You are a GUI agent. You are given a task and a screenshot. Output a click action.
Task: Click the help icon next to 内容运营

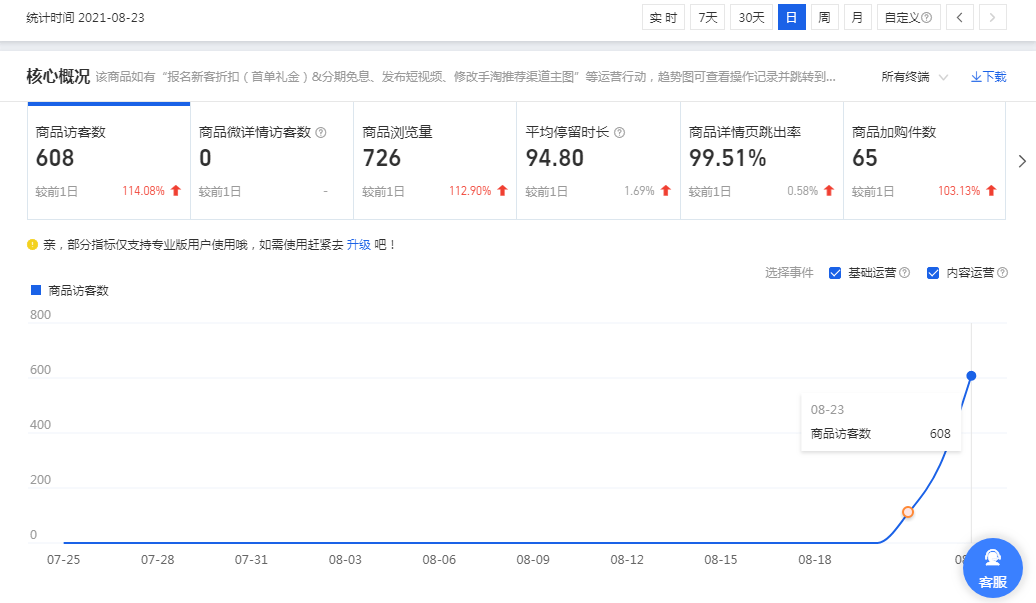click(1002, 273)
